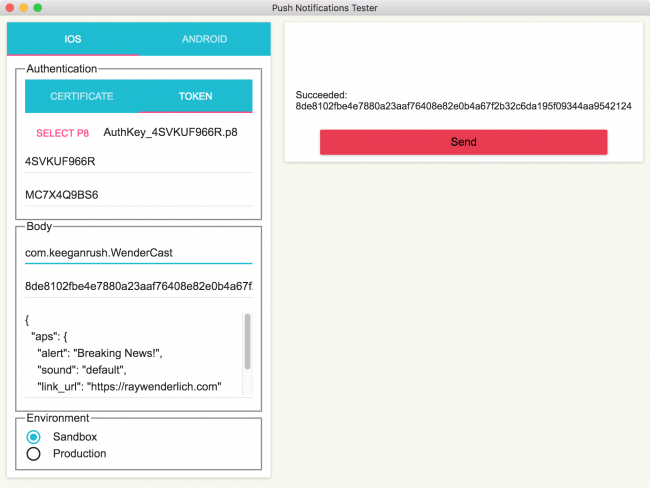Switch to the IOS tab

(73, 39)
